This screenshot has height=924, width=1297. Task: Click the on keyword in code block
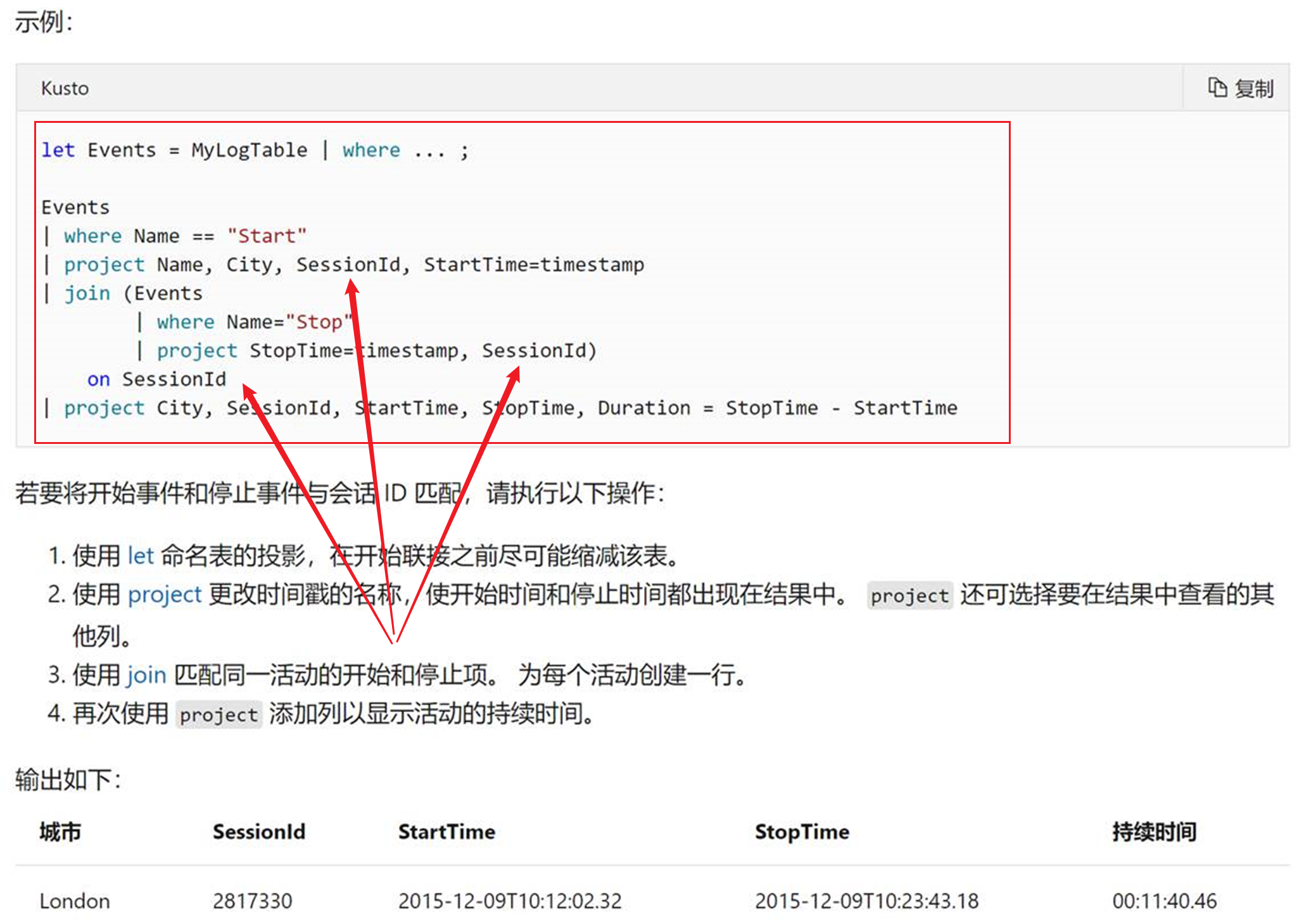tap(98, 379)
